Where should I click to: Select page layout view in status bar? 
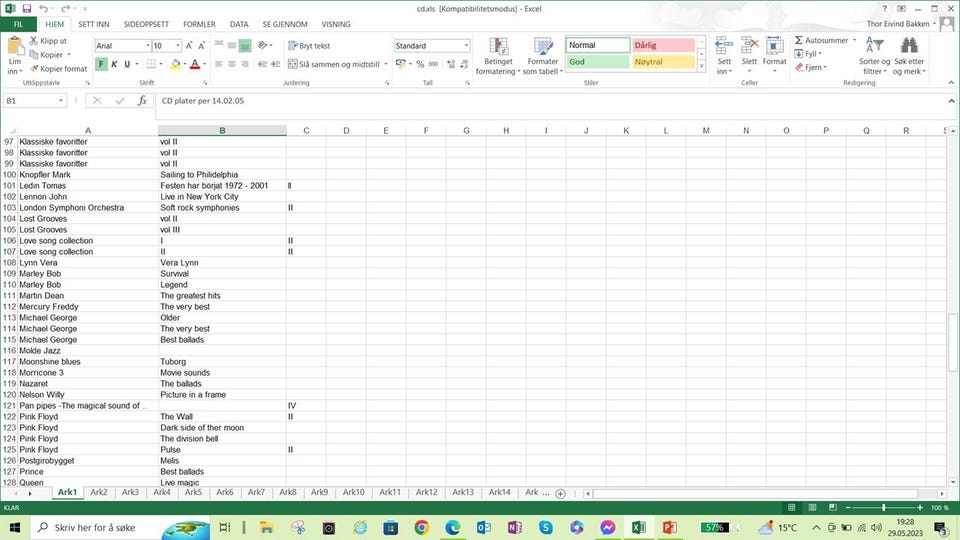pyautogui.click(x=812, y=508)
